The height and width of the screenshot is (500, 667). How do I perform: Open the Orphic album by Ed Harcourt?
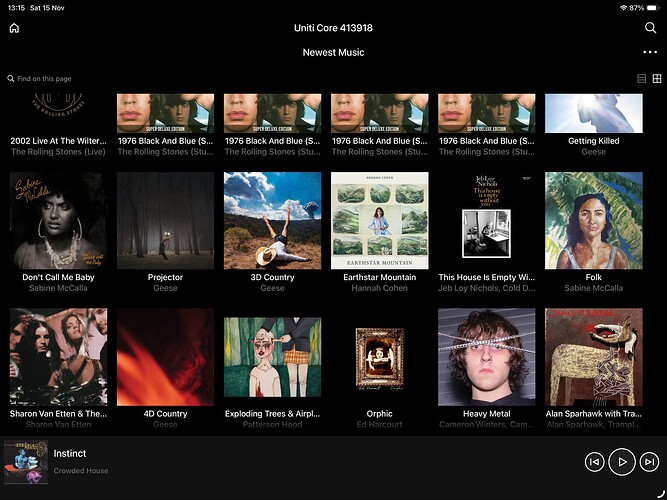click(379, 356)
